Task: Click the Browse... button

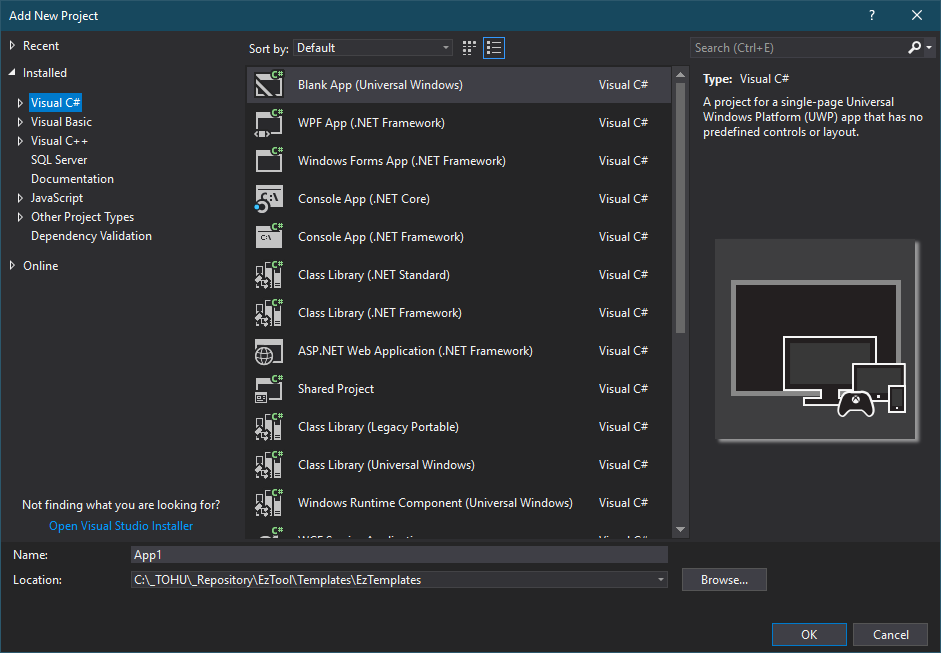Action: click(x=724, y=580)
